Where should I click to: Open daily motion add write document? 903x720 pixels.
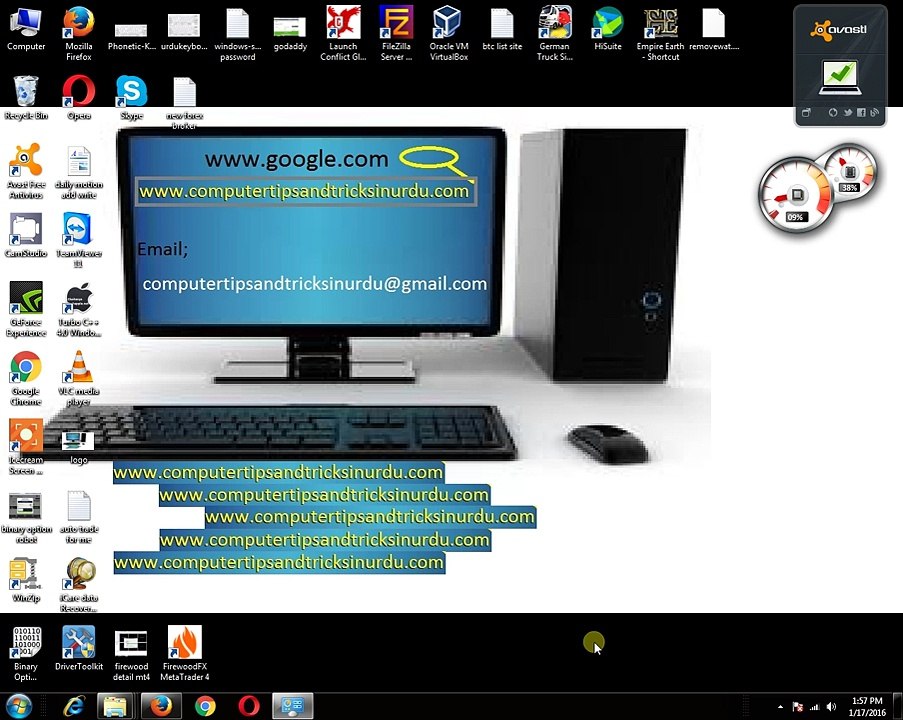79,173
